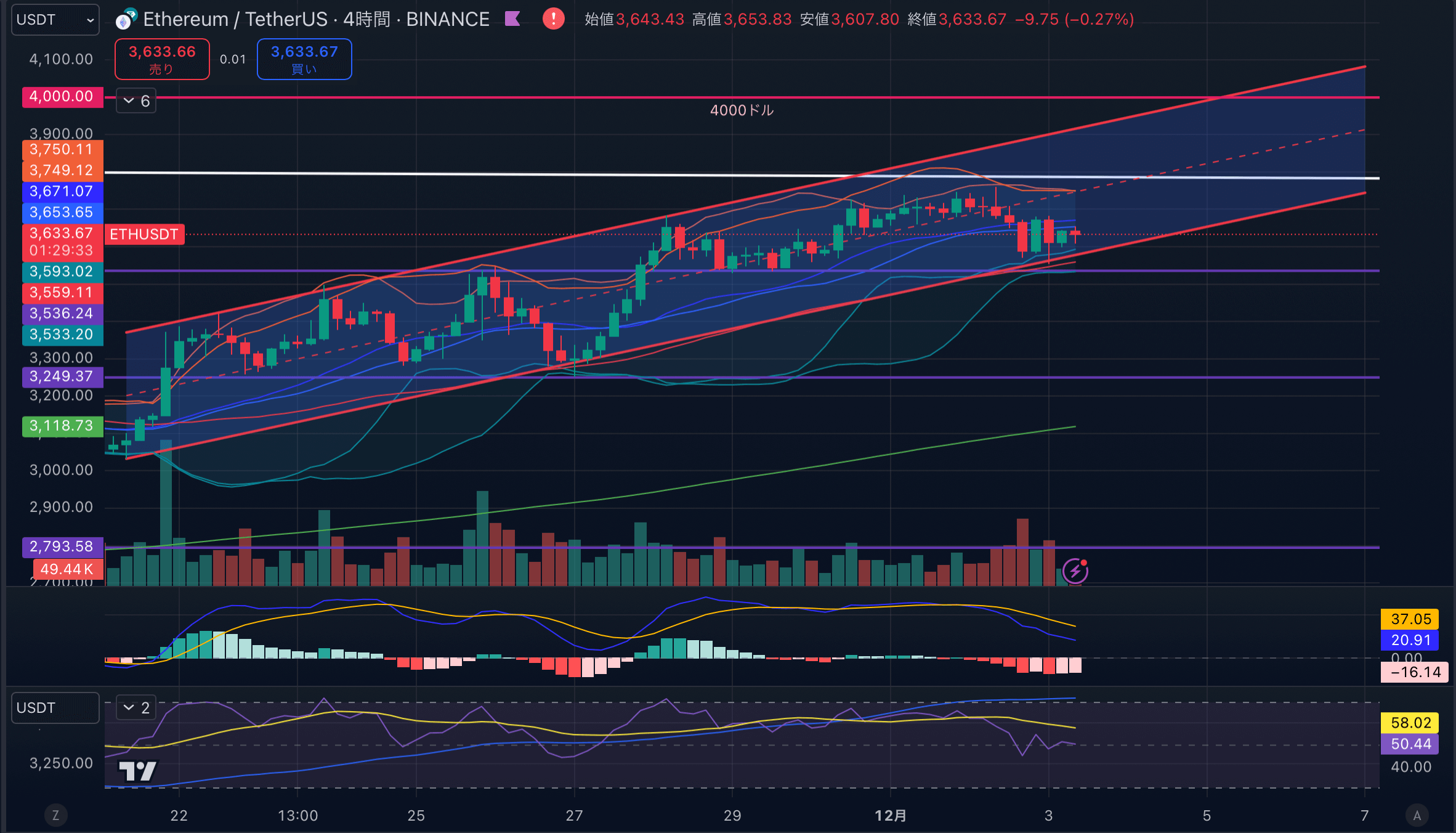This screenshot has width=1456, height=833.
Task: Click the 3,633.67 buy button
Action: pos(304,59)
